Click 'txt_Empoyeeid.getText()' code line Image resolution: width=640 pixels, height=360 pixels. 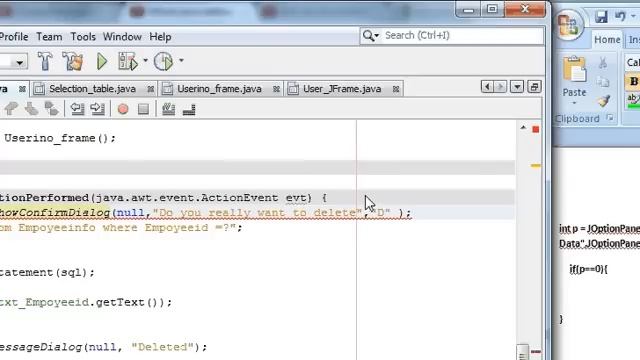pyautogui.click(x=86, y=302)
